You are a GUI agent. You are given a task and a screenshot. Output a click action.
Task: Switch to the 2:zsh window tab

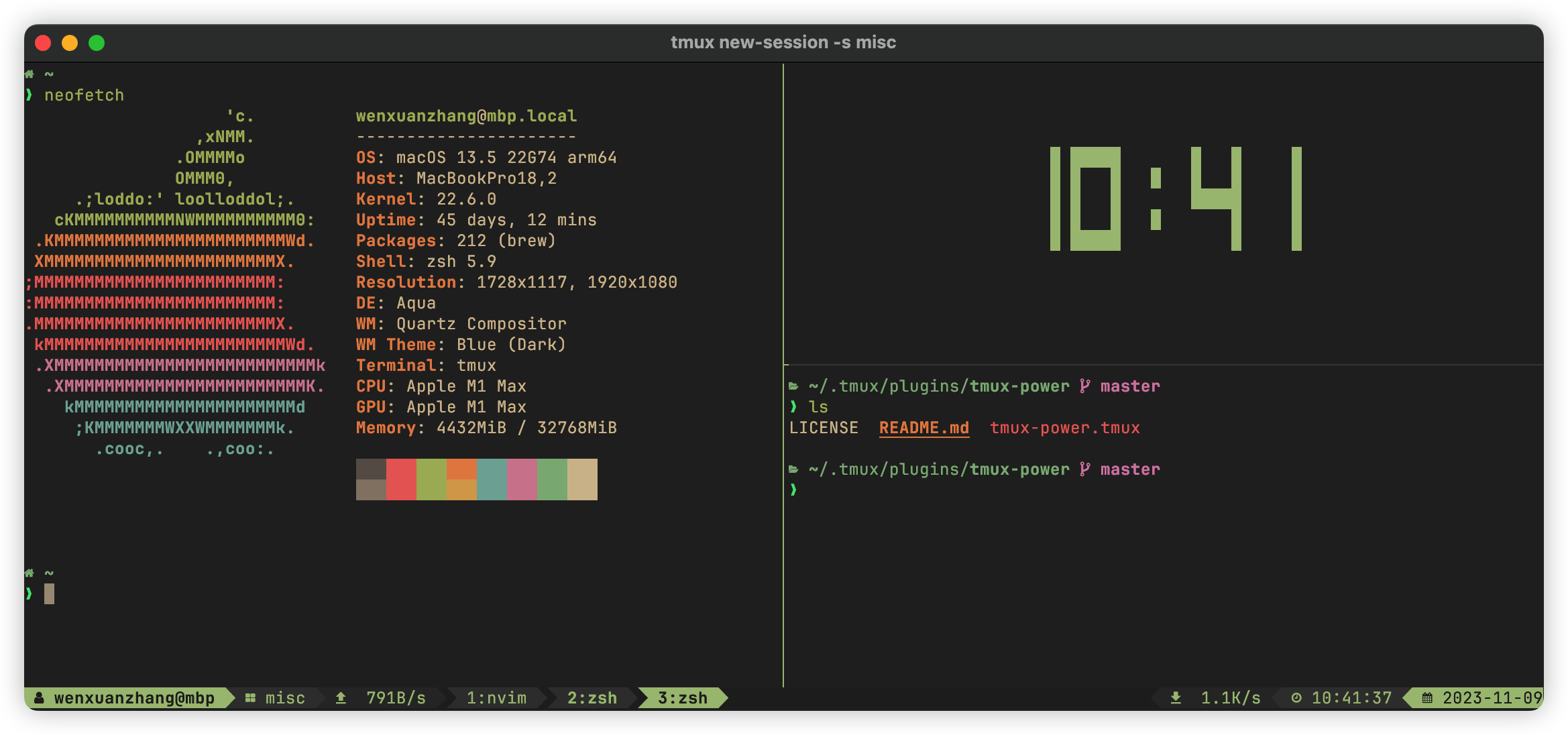click(x=592, y=697)
